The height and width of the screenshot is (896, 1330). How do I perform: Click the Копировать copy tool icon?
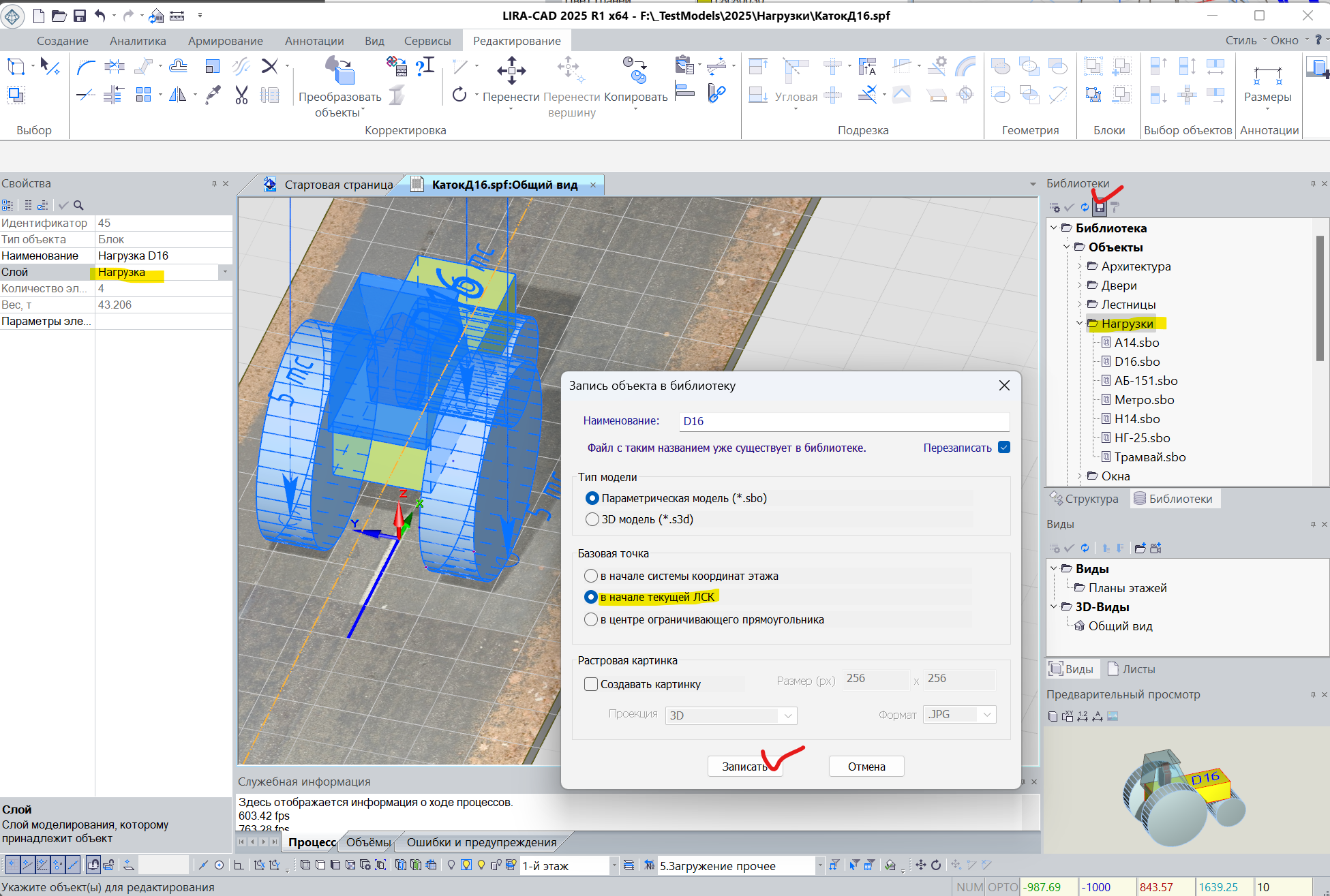click(635, 69)
